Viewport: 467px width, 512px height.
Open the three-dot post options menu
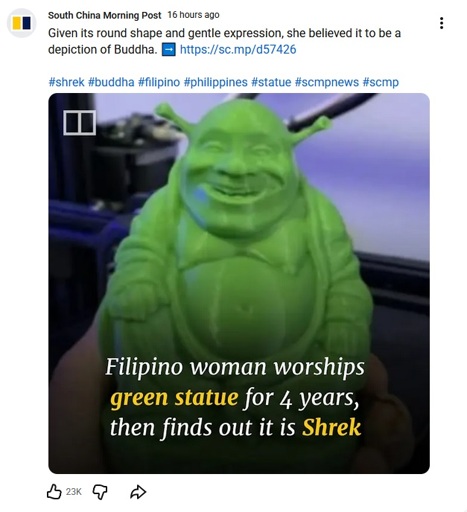coord(441,23)
